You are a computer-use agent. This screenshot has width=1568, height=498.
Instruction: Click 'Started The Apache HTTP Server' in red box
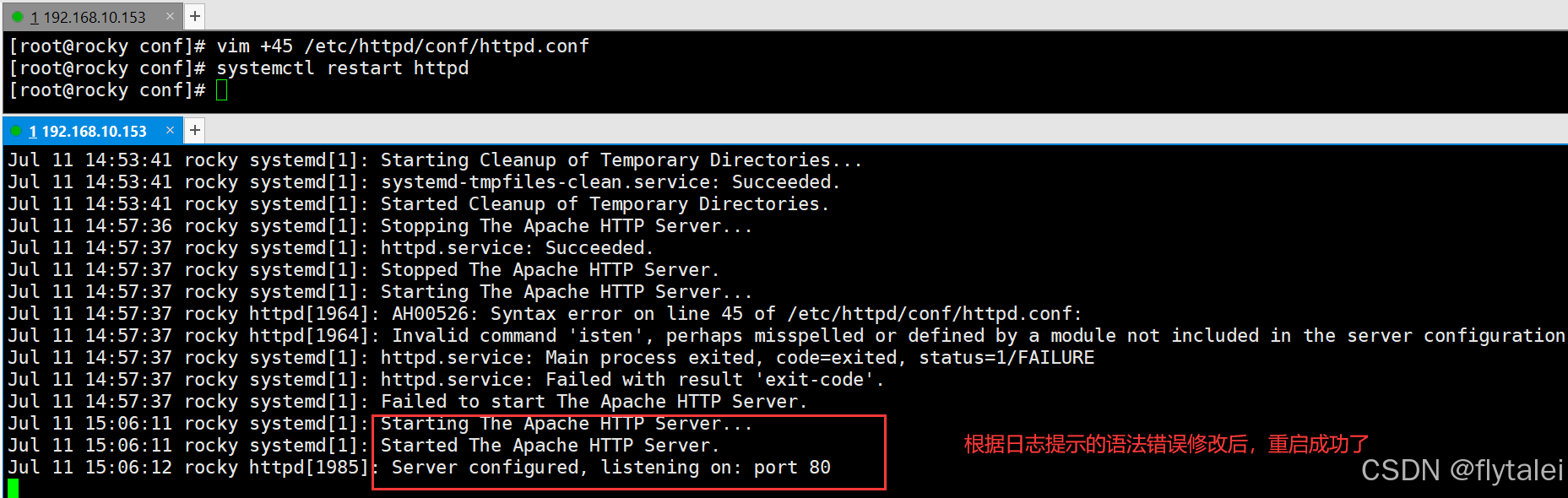coord(550,446)
